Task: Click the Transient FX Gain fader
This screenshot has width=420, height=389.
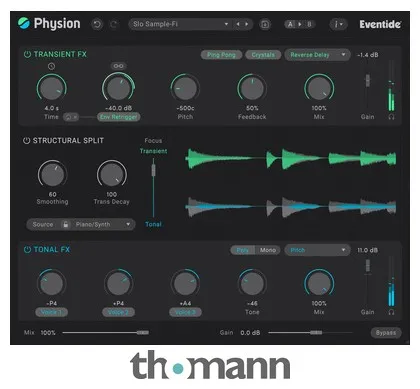Action: point(367,80)
